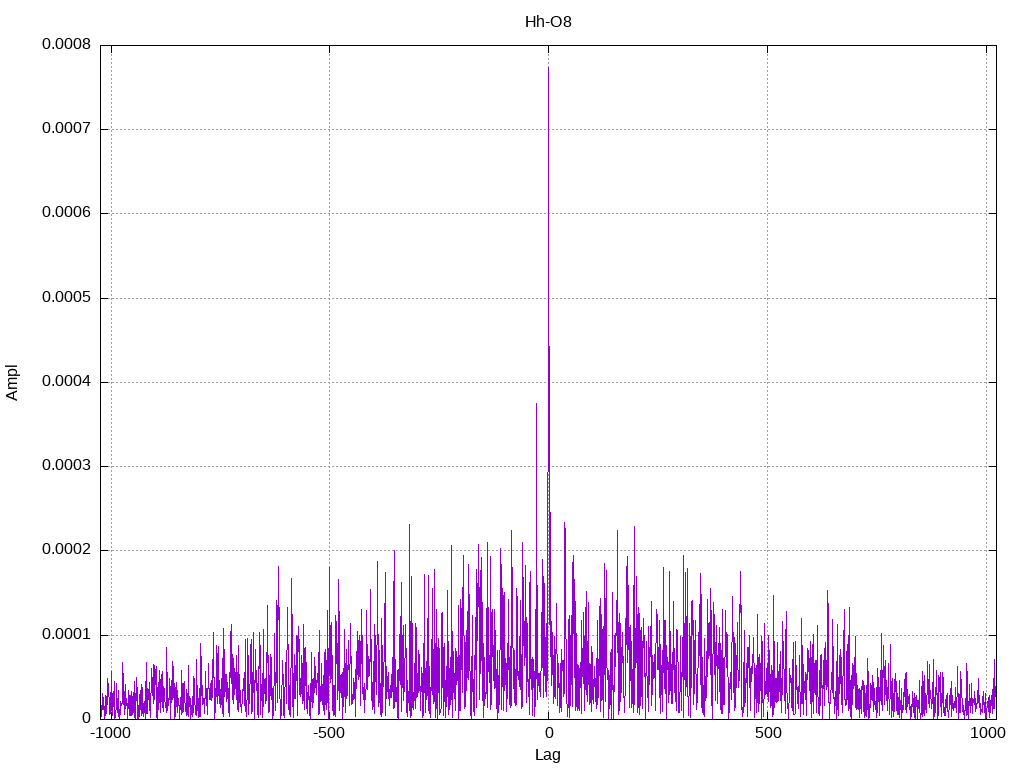The height and width of the screenshot is (768, 1024).
Task: Click the -500 x-axis tick label
Action: coord(329,734)
